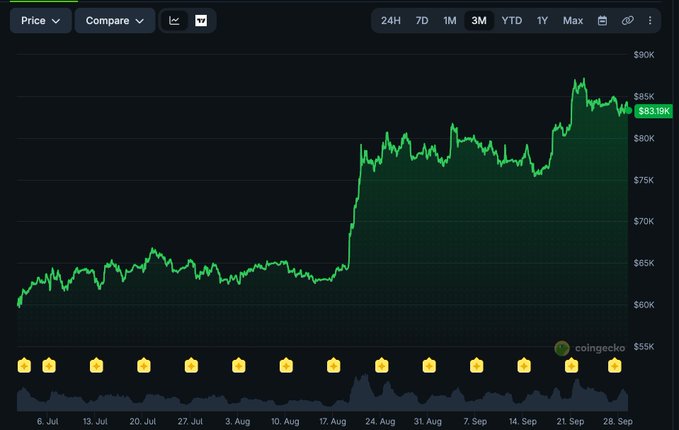Click the 14. Sep date label

523,421
